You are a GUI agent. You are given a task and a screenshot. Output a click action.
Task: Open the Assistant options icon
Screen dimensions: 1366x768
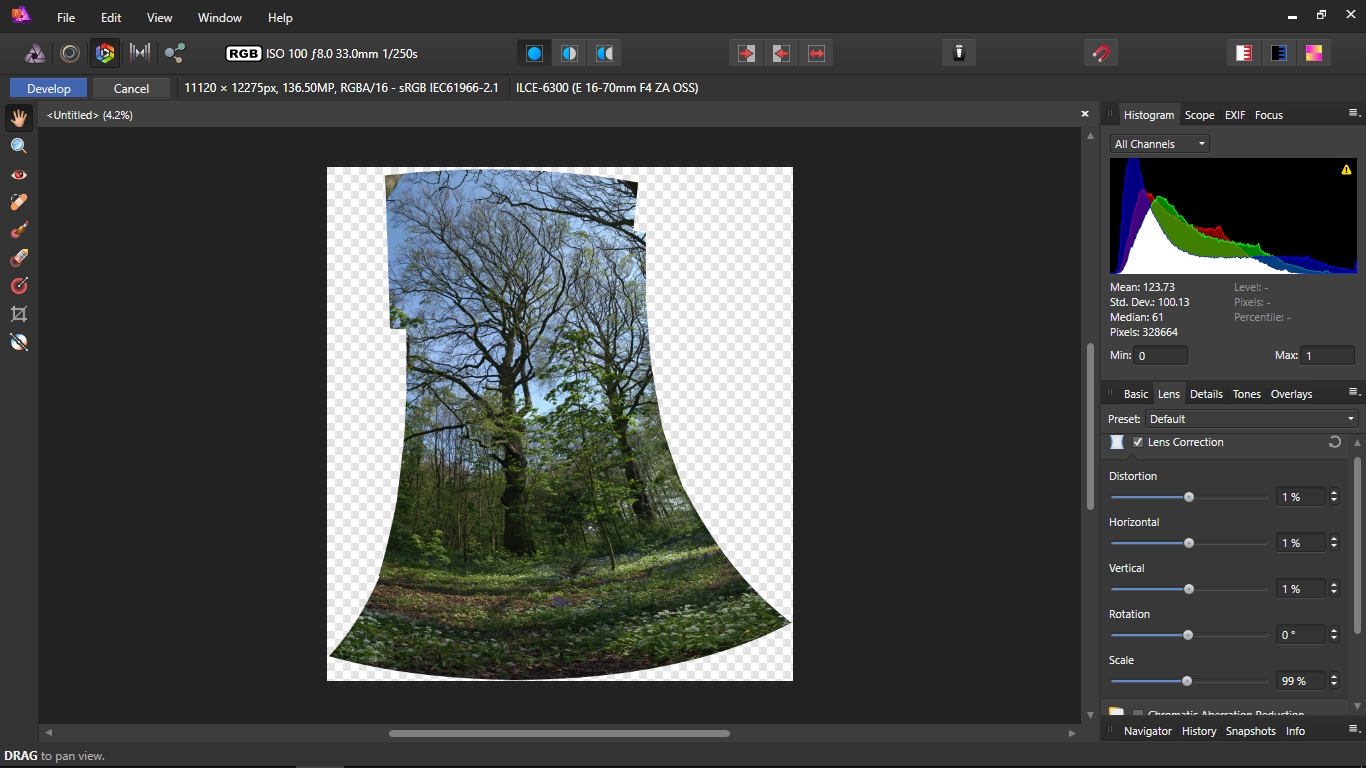pos(958,53)
